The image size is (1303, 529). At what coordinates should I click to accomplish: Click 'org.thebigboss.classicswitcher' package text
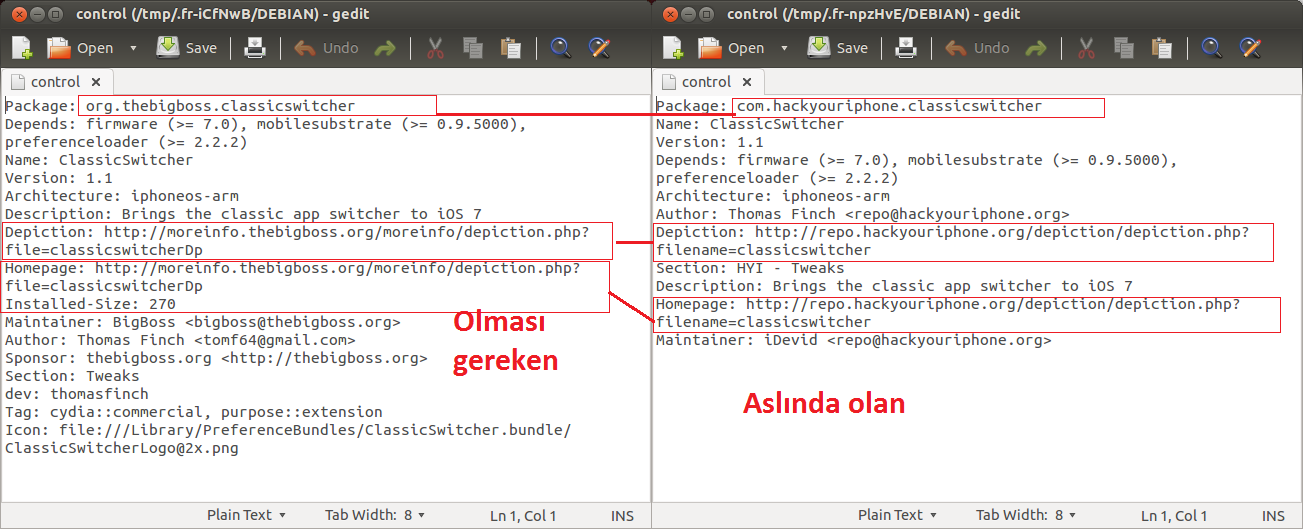[x=220, y=106]
